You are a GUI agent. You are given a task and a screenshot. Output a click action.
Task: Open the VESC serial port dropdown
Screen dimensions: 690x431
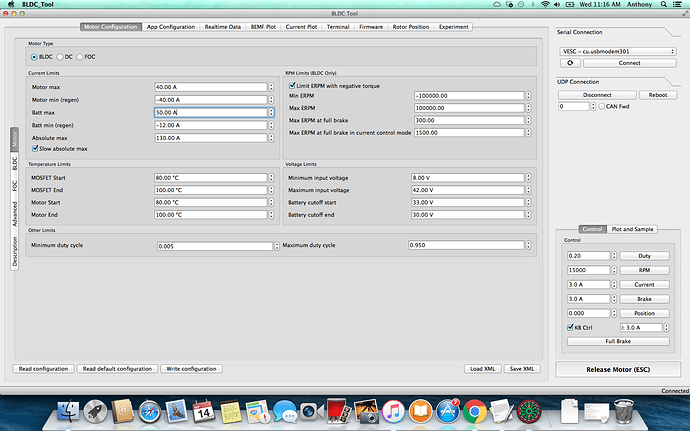pyautogui.click(x=620, y=50)
